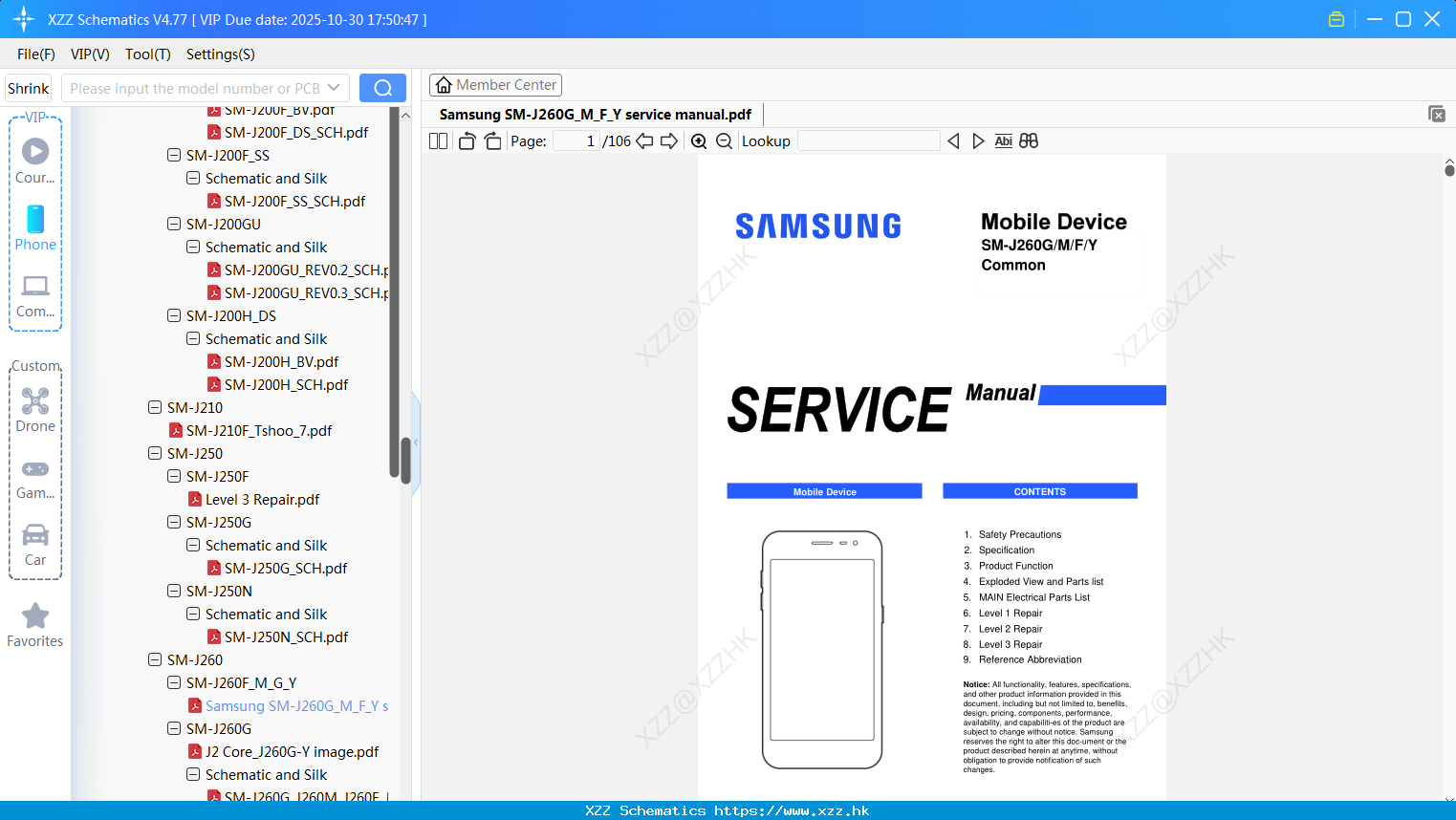The width and height of the screenshot is (1456, 820).
Task: Select the Samsung SM-J260G service manual tab
Action: pos(595,114)
